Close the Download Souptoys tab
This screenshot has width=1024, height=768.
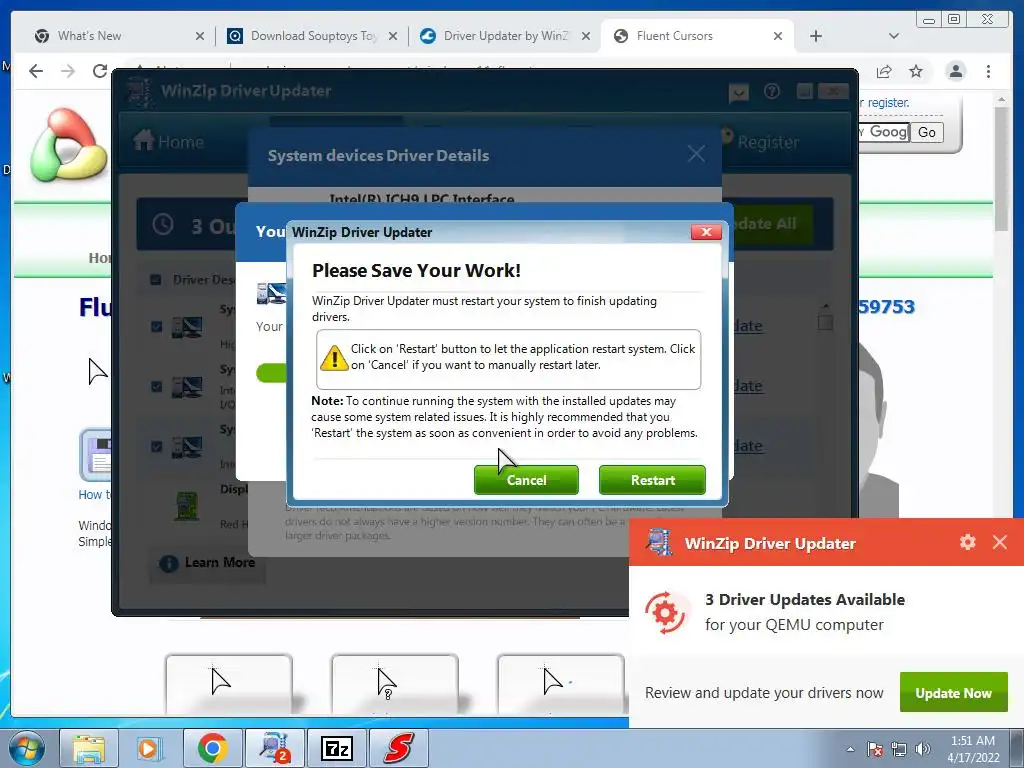click(x=392, y=36)
